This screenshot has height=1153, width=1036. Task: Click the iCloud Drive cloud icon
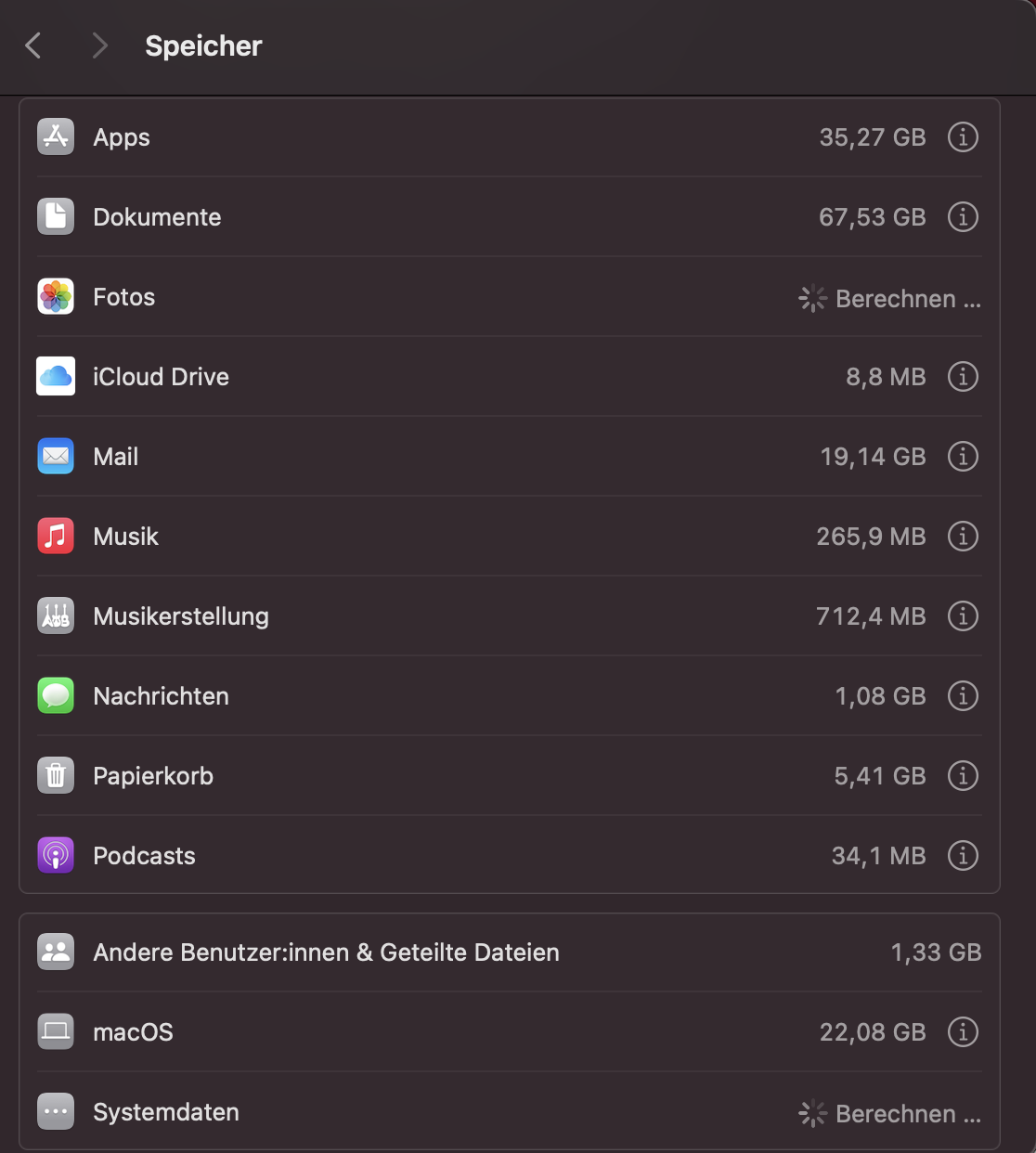point(56,377)
